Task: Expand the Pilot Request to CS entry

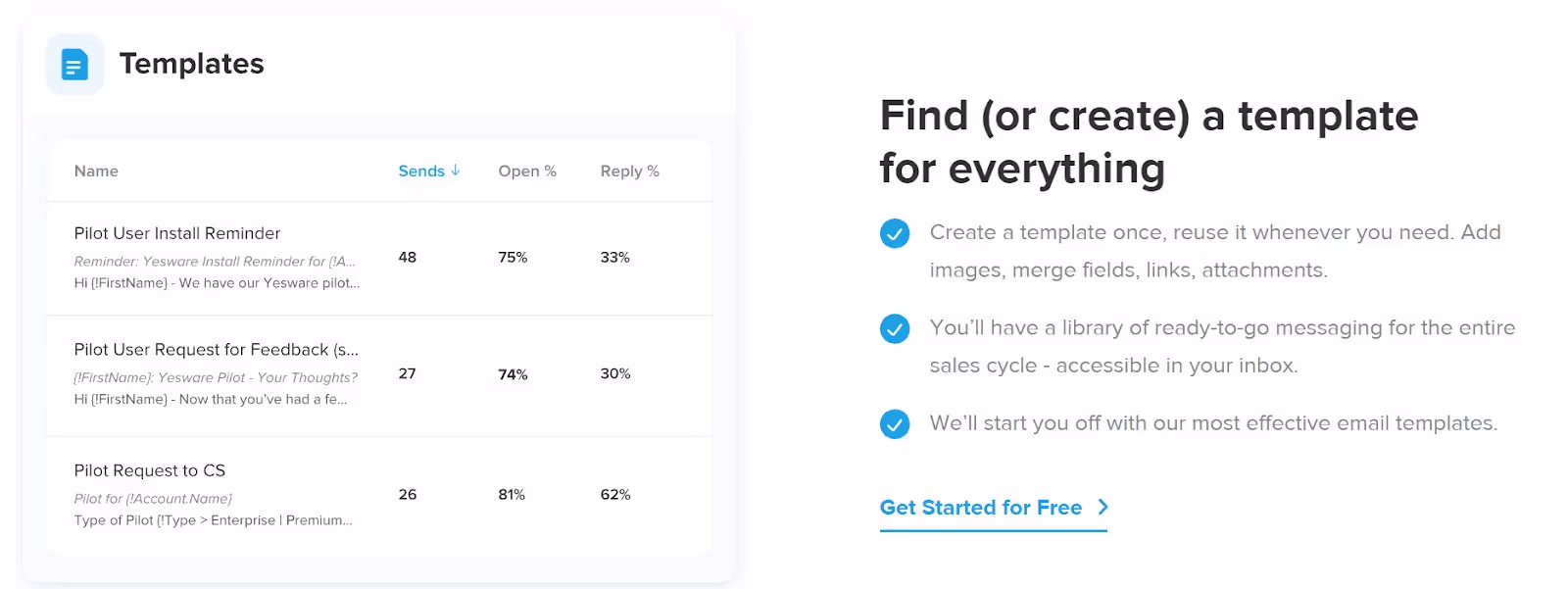Action: (150, 470)
